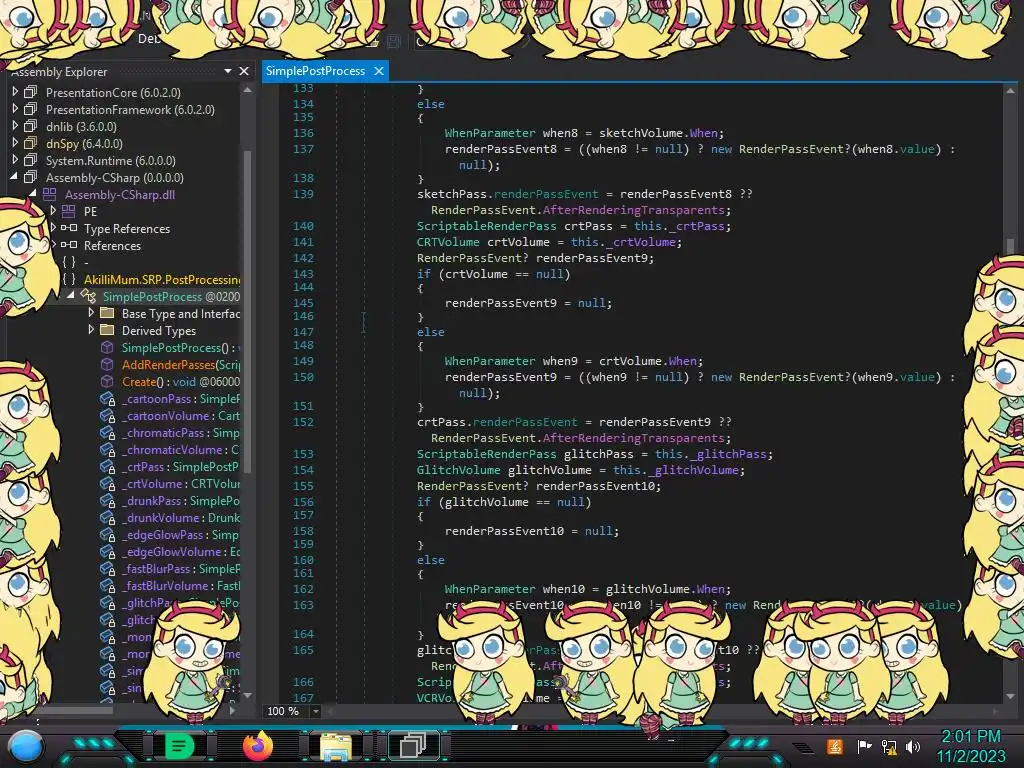The image size is (1024, 768).
Task: Open the green notes app on the taskbar
Action: click(x=180, y=746)
